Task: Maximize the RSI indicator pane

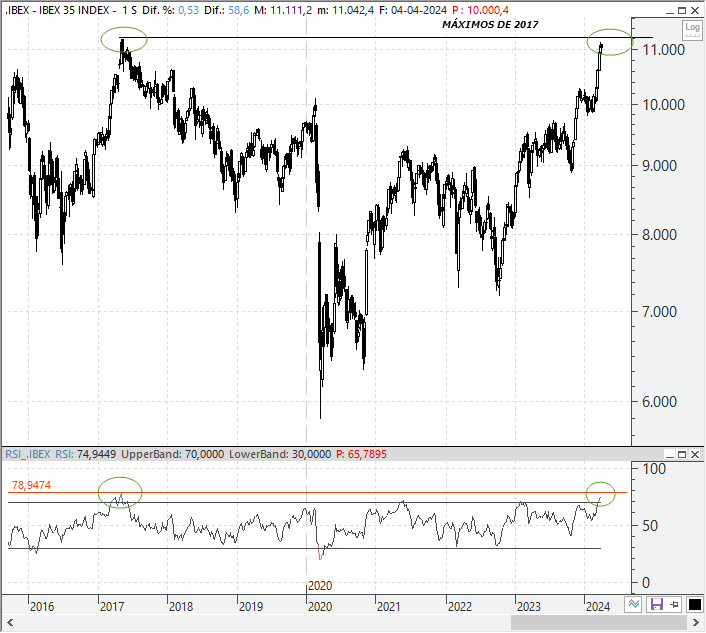Action: (682, 454)
